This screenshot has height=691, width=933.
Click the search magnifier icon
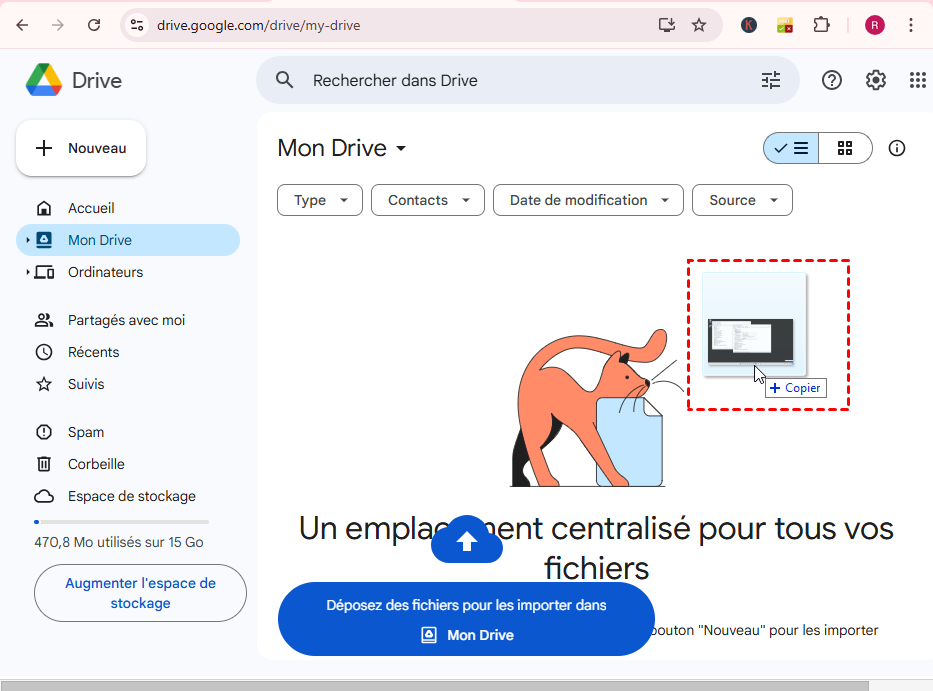coord(284,80)
